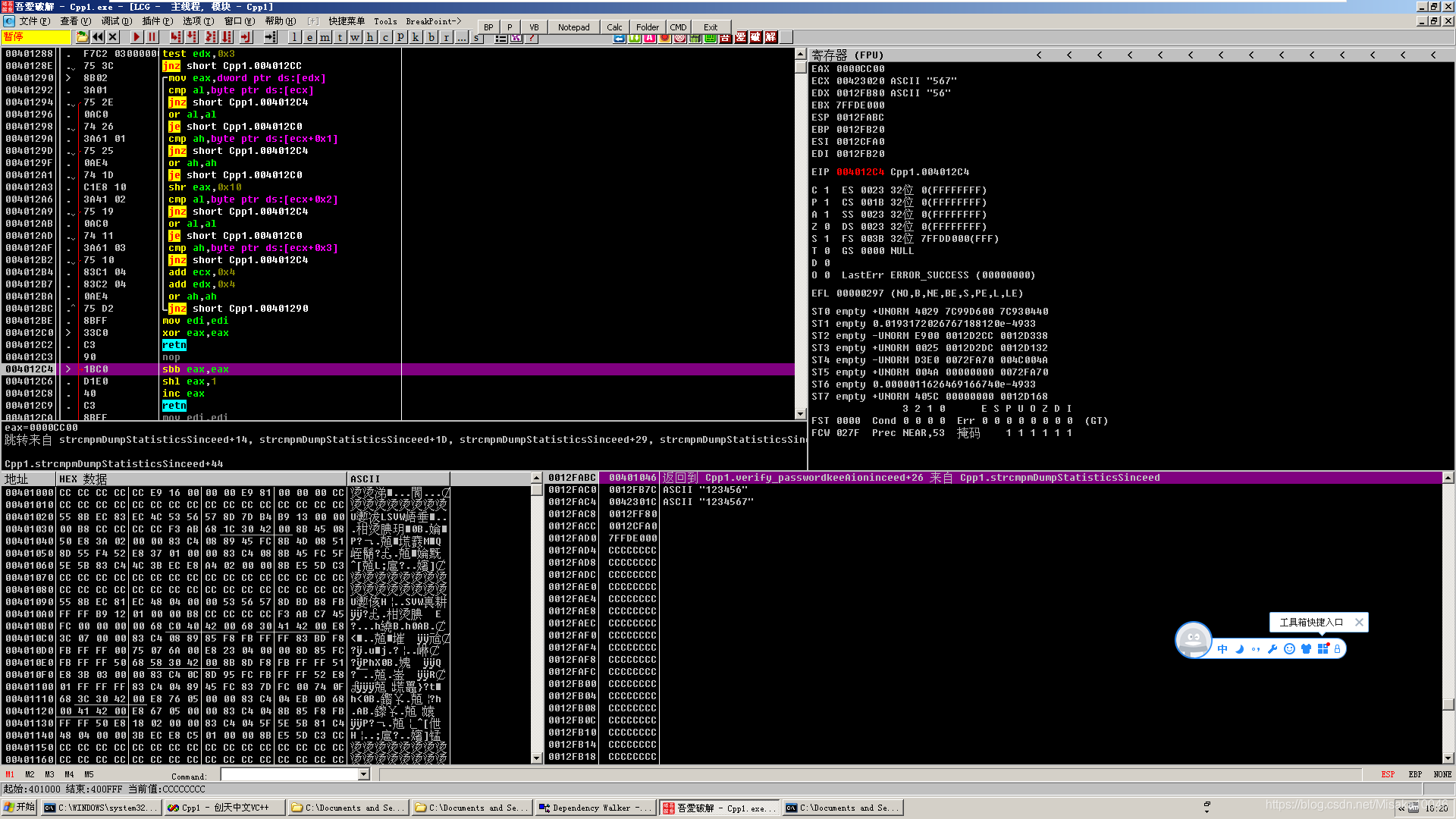
Task: Click the Calc button
Action: coord(614,27)
